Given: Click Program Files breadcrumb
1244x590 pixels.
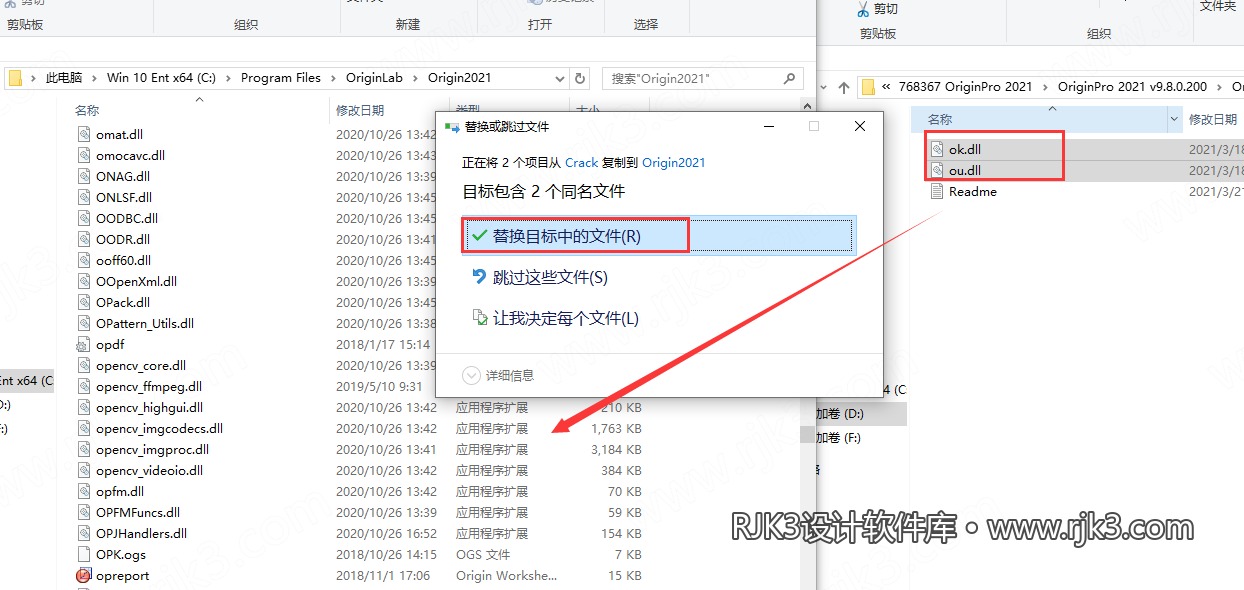Looking at the screenshot, I should [x=281, y=78].
